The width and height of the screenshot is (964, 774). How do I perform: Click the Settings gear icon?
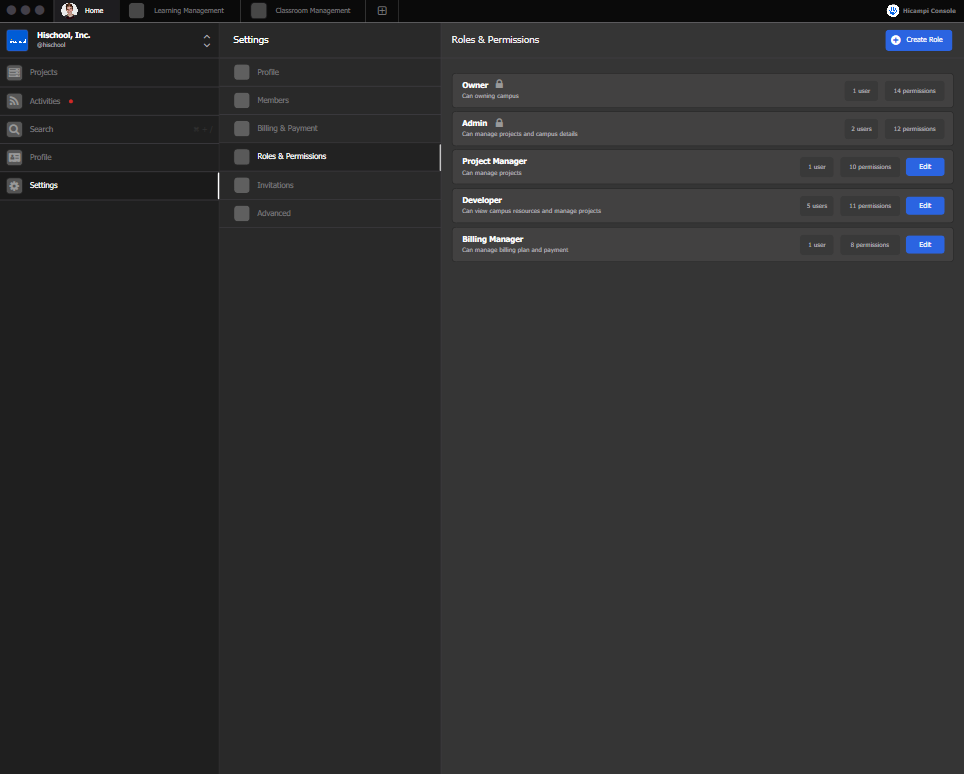(x=14, y=185)
